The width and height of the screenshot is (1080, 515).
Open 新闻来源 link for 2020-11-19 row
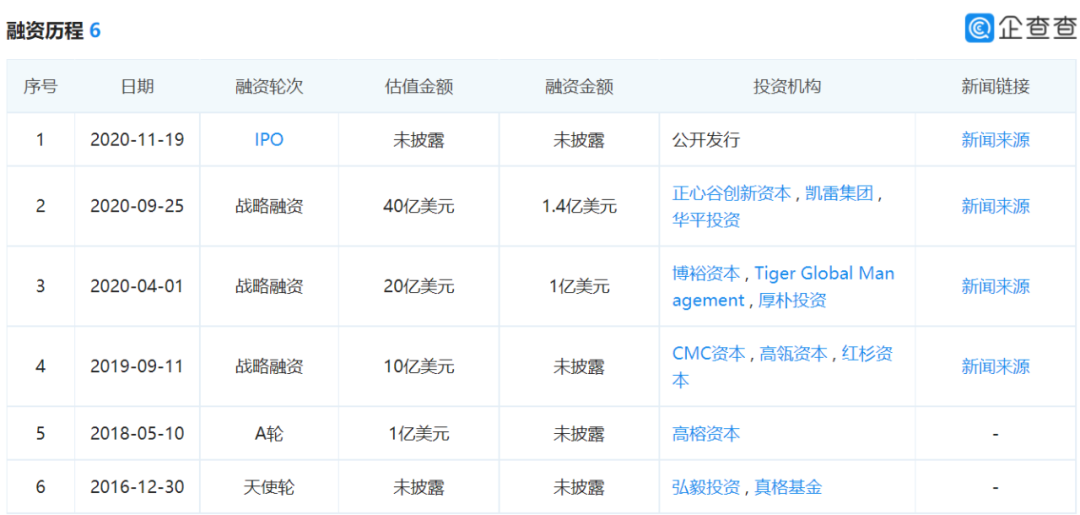(995, 140)
